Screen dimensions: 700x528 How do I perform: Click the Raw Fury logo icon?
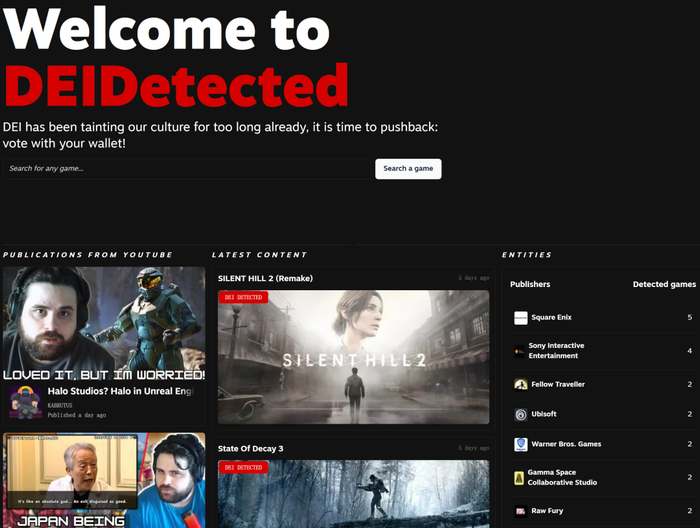pos(521,511)
